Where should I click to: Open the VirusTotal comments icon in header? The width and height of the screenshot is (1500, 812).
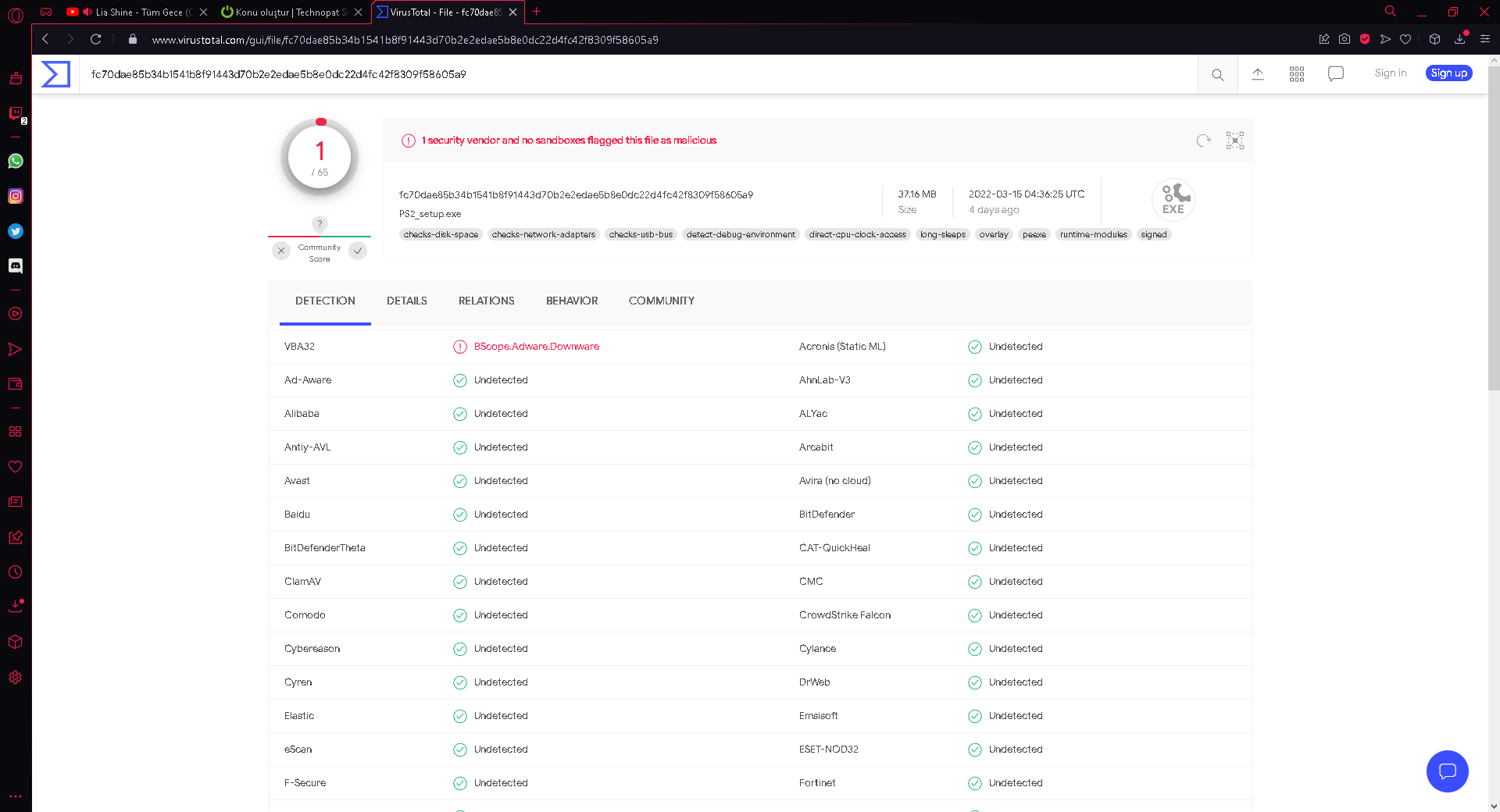click(x=1336, y=74)
